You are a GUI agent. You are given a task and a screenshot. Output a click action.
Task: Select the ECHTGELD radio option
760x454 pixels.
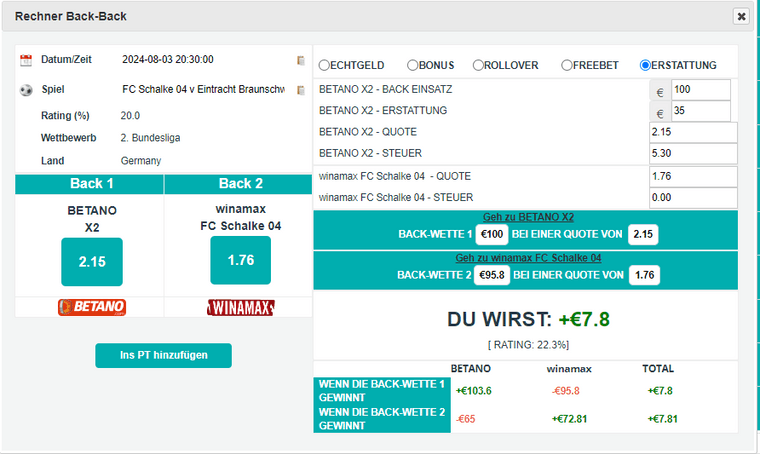pos(324,65)
